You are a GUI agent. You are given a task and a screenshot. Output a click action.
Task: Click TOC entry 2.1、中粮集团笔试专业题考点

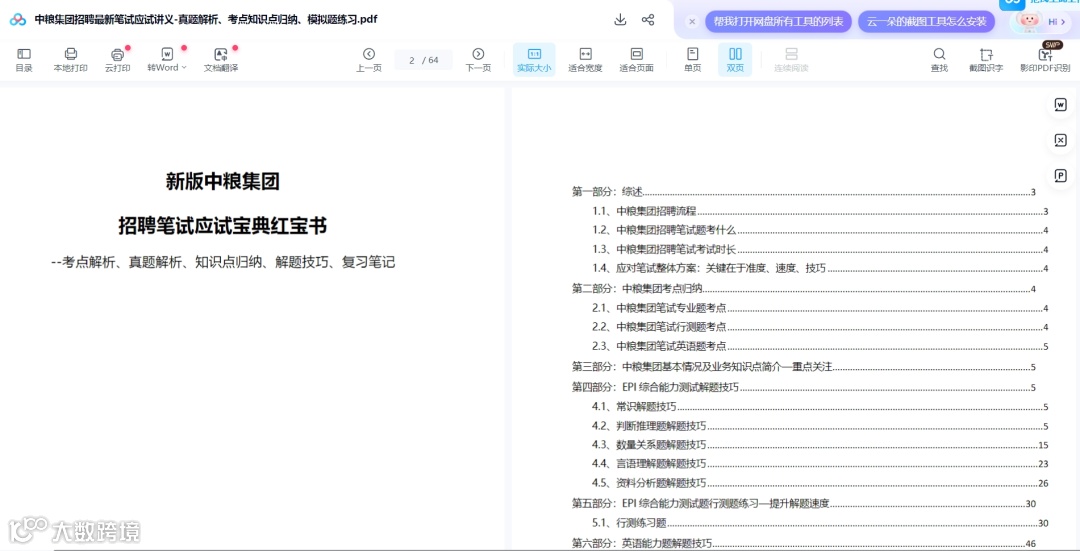[x=820, y=308]
